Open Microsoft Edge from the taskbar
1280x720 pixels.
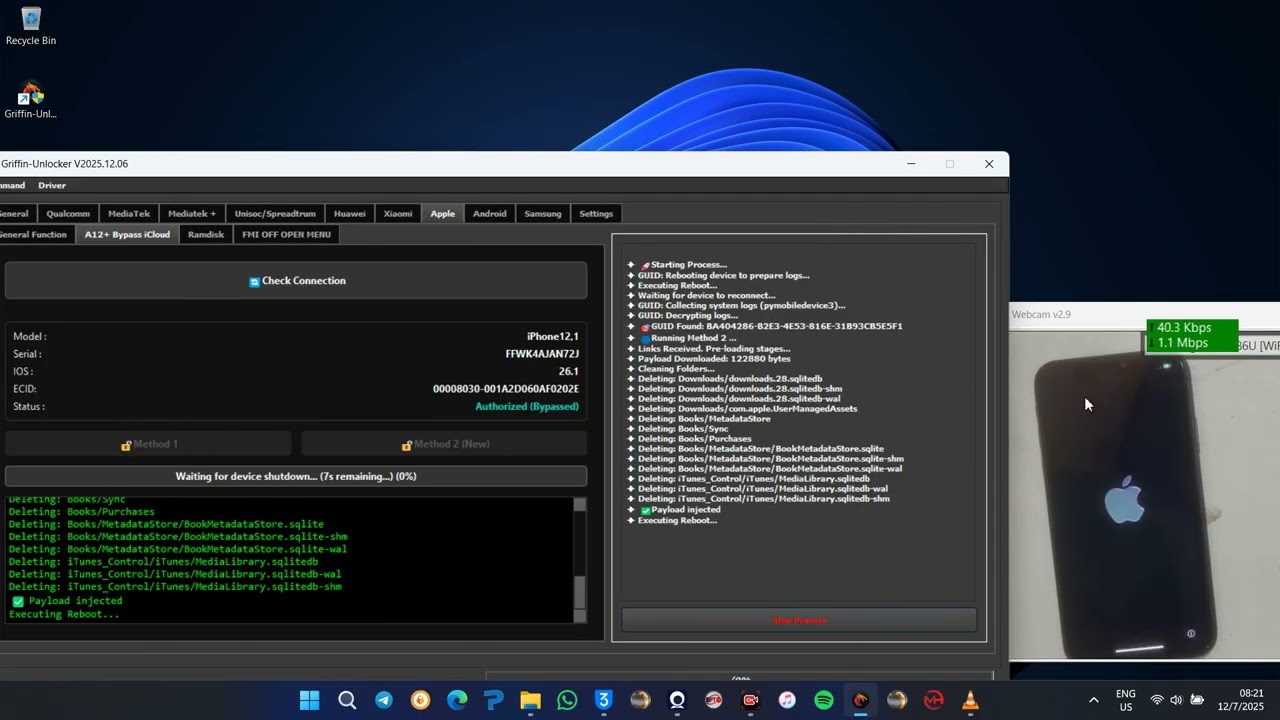457,700
